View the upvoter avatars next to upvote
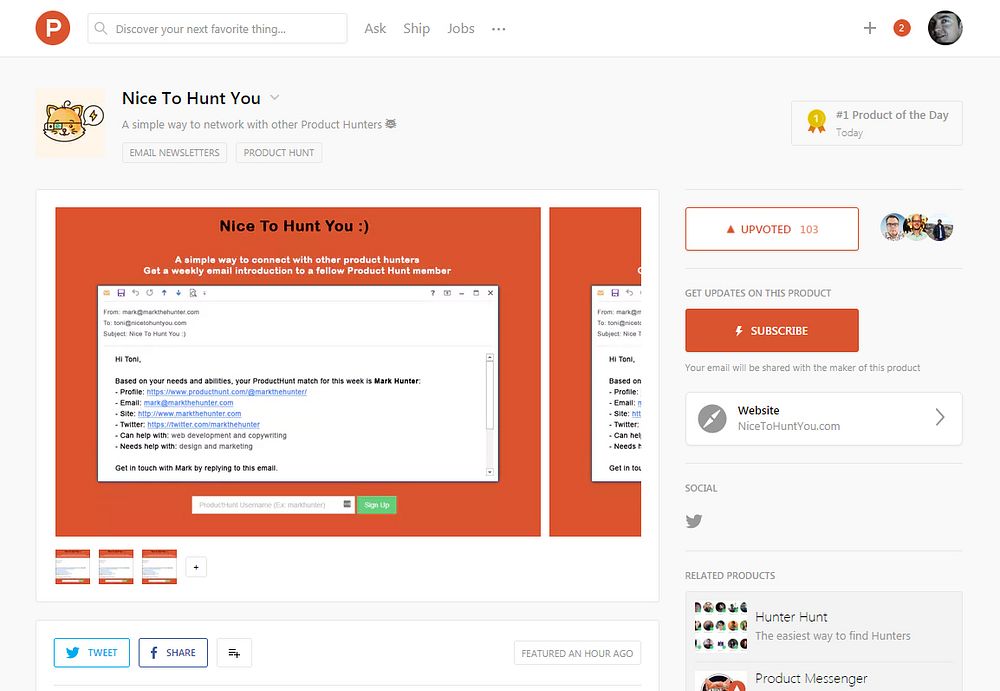The width and height of the screenshot is (1000, 691). click(x=916, y=227)
